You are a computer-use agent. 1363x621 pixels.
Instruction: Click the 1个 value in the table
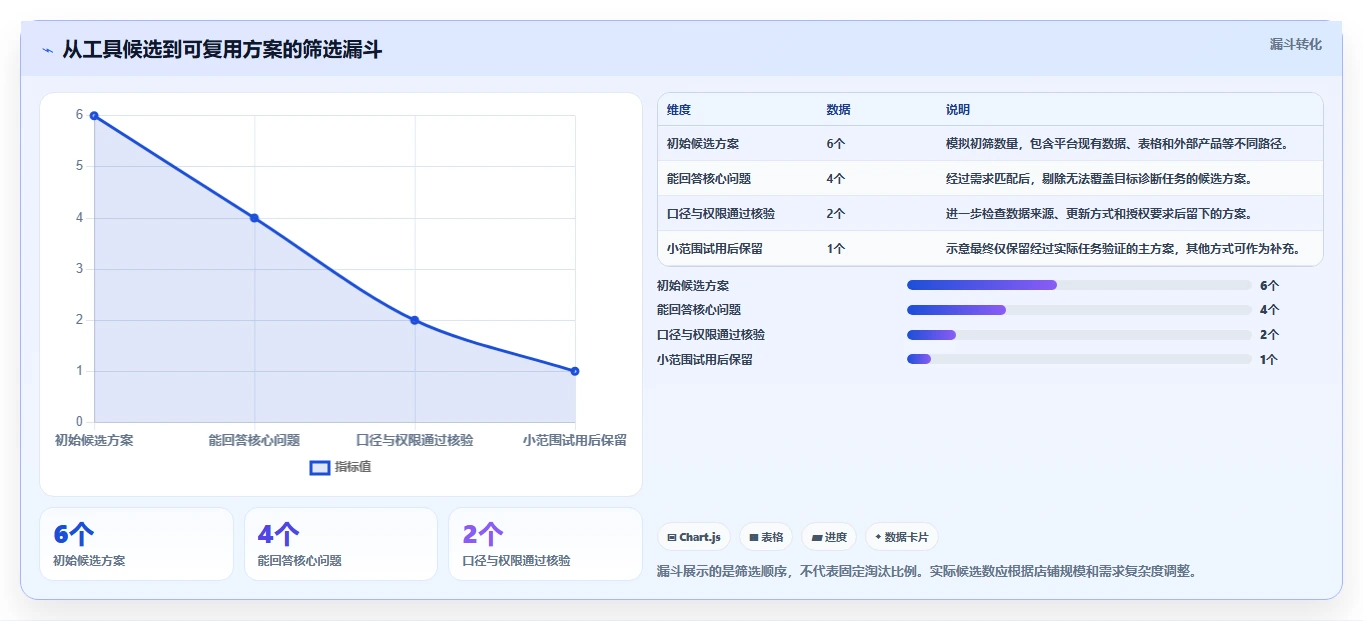(x=836, y=249)
